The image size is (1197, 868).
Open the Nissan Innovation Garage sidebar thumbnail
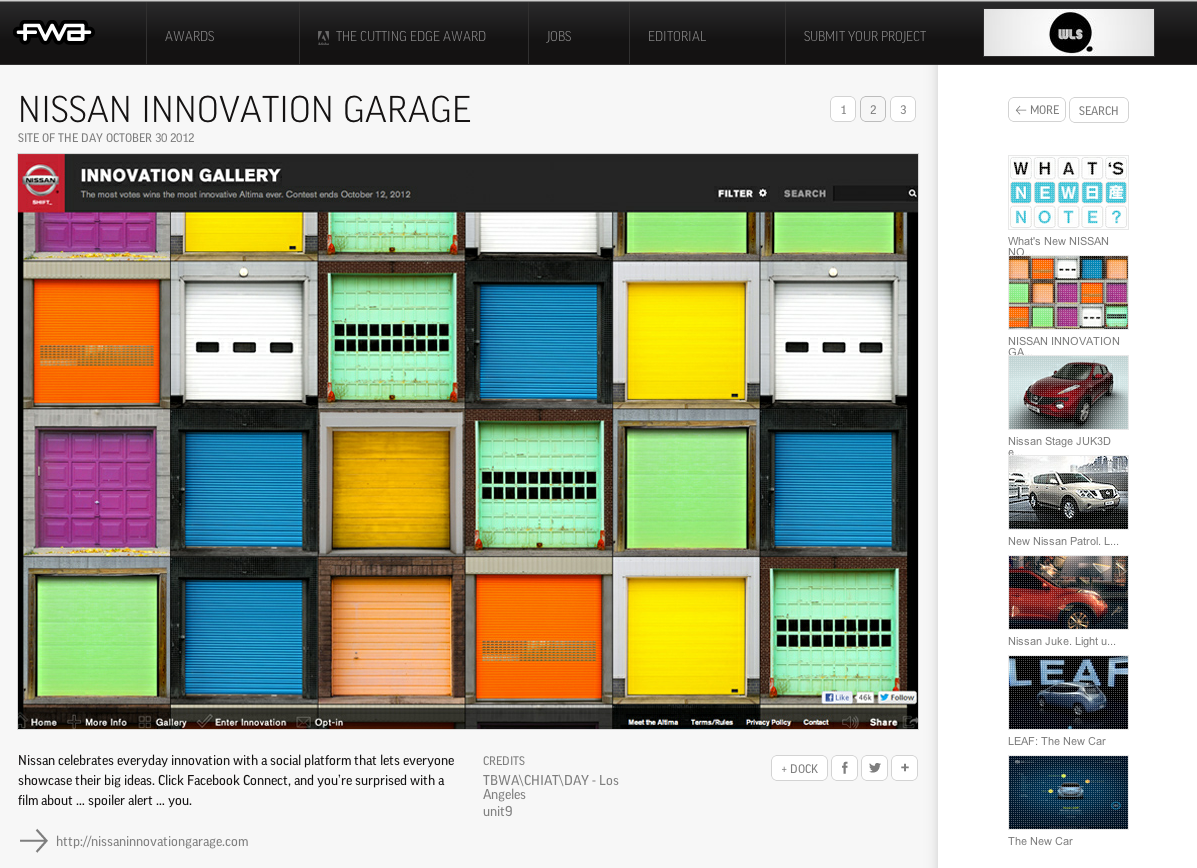(x=1068, y=292)
